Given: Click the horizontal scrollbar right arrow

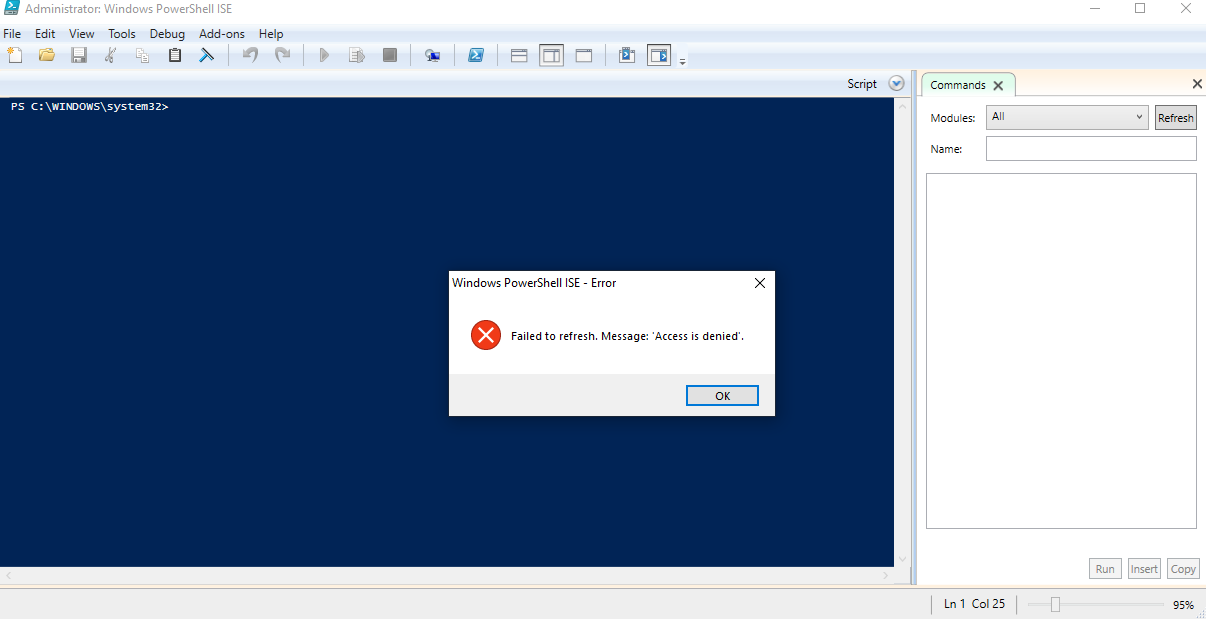Looking at the screenshot, I should click(886, 576).
